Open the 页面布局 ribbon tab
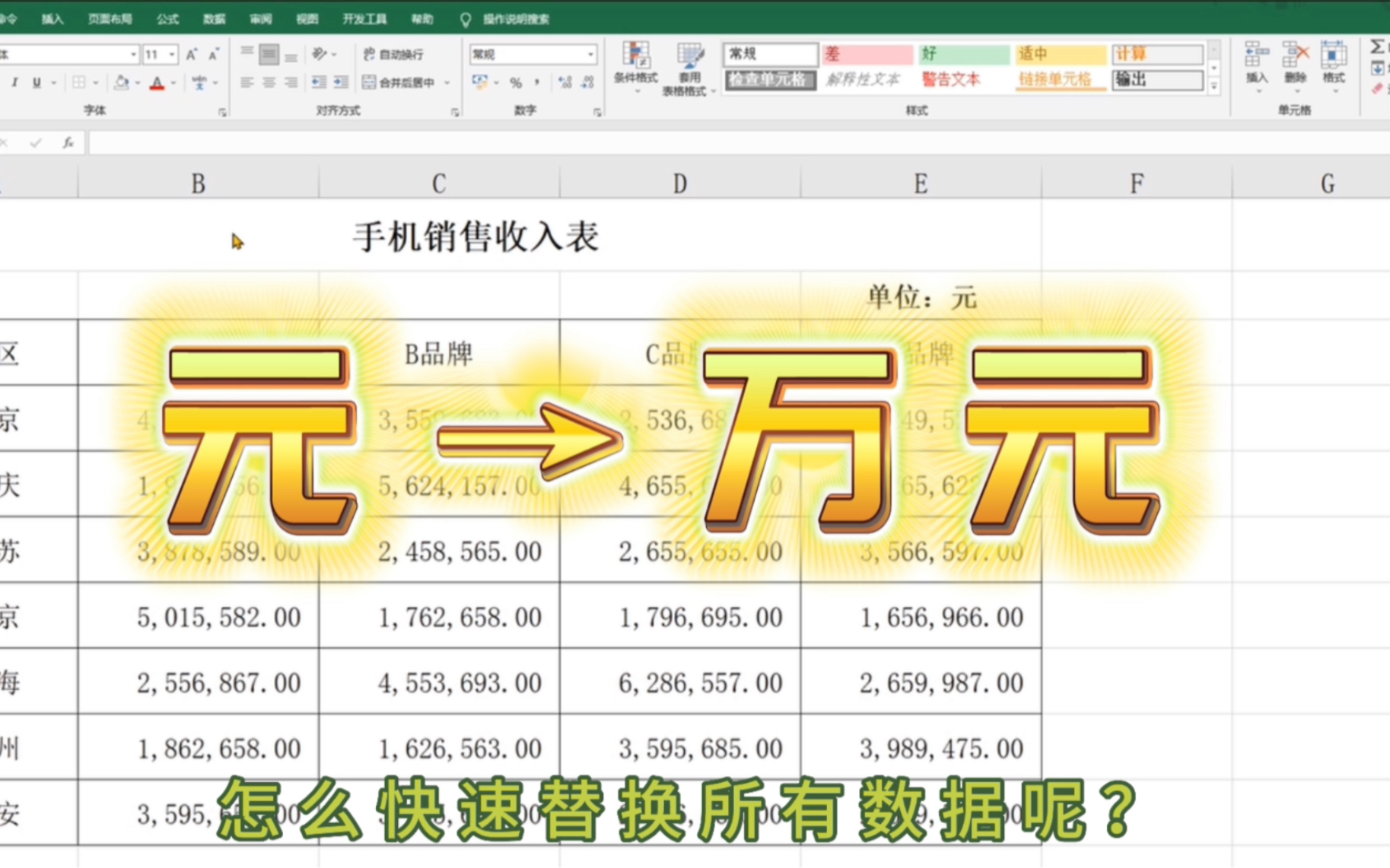1390x868 pixels. (x=110, y=19)
